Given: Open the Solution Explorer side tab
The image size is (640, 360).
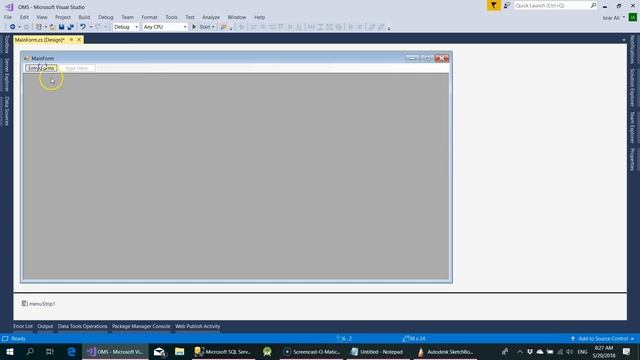Looking at the screenshot, I should 632,87.
